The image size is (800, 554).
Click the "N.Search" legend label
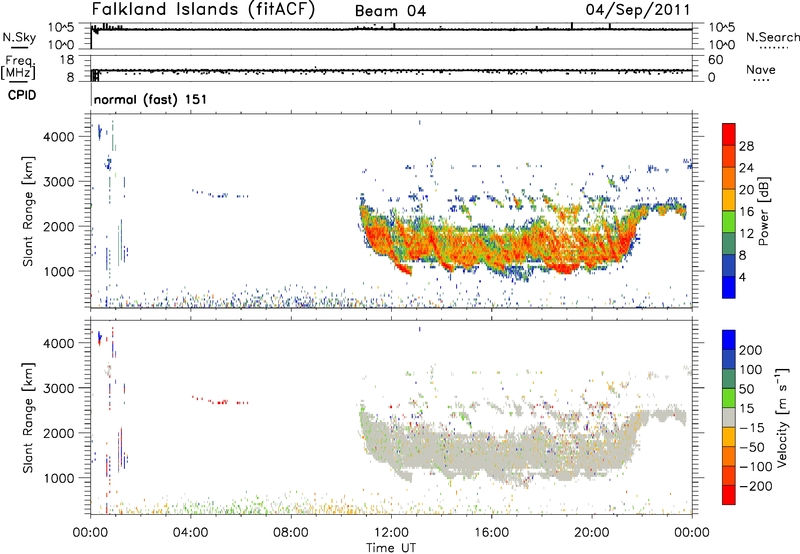772,37
